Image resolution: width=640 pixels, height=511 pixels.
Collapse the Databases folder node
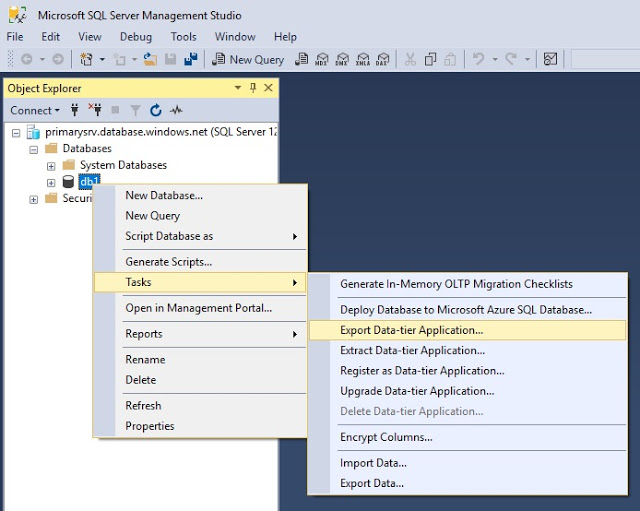point(33,150)
